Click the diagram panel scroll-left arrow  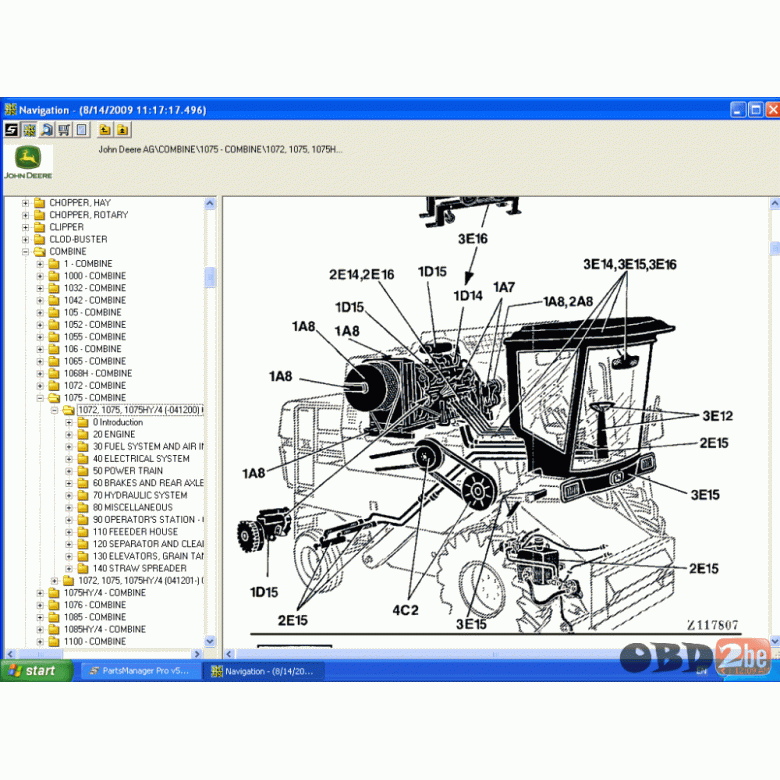pyautogui.click(x=229, y=654)
